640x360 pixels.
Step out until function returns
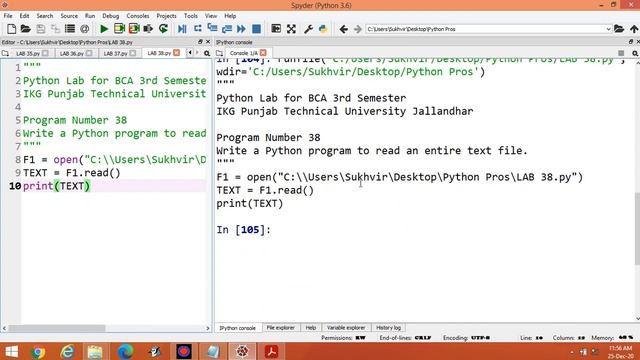click(x=227, y=29)
